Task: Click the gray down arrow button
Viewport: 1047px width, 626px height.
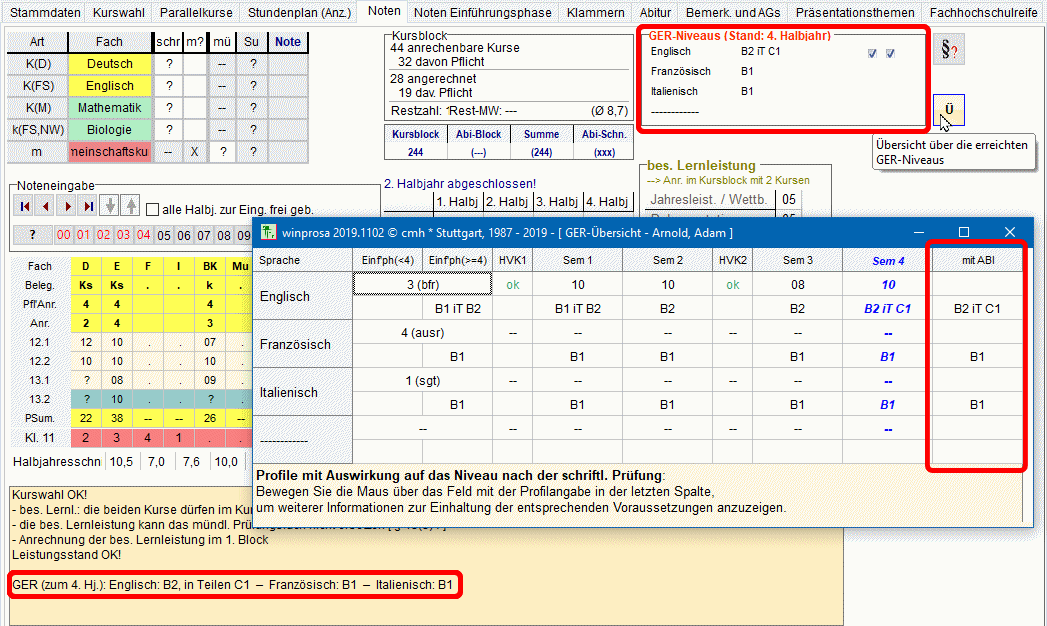Action: click(111, 207)
